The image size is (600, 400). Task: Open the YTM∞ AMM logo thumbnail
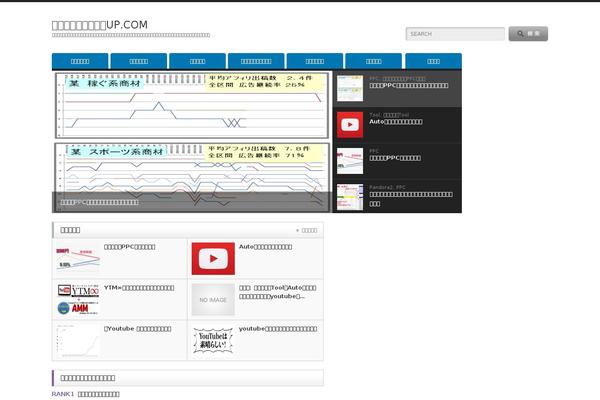pos(78,300)
